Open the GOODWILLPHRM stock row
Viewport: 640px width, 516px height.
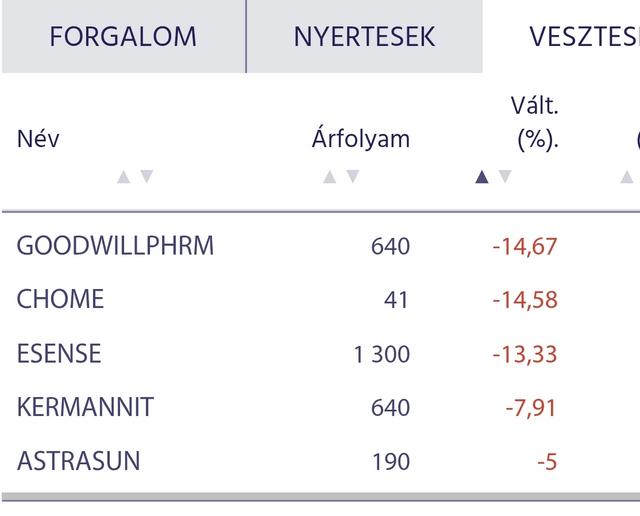point(115,246)
